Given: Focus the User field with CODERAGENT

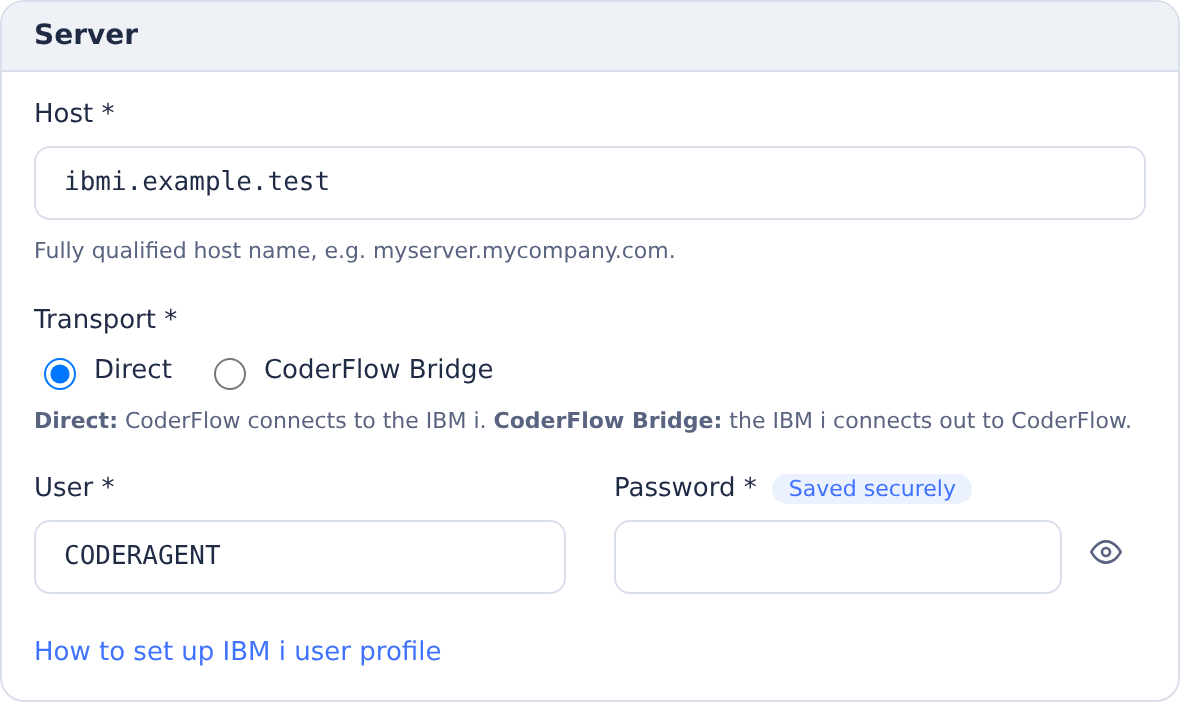Looking at the screenshot, I should pyautogui.click(x=300, y=557).
